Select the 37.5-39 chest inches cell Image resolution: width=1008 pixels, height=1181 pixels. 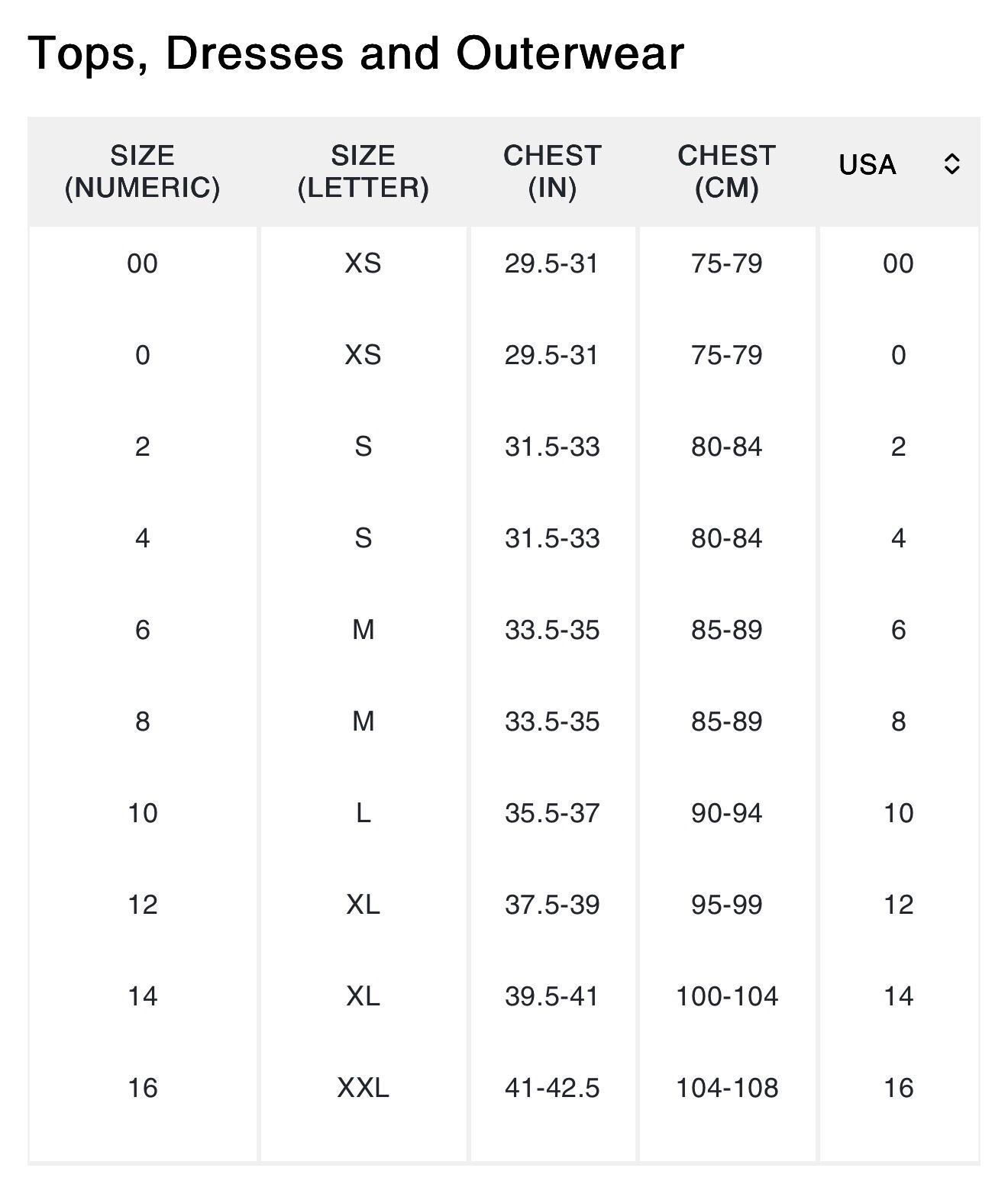[x=552, y=905]
